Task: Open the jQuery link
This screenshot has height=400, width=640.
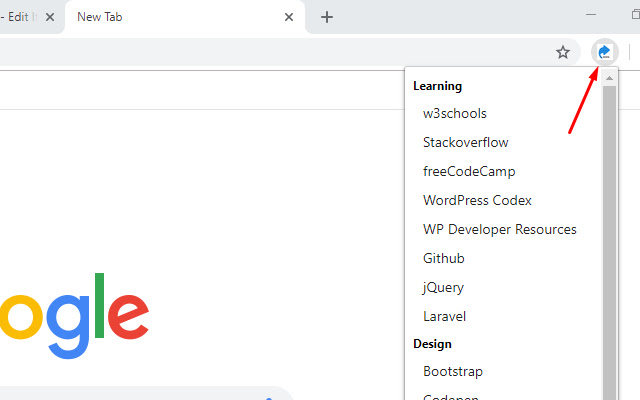Action: (443, 288)
